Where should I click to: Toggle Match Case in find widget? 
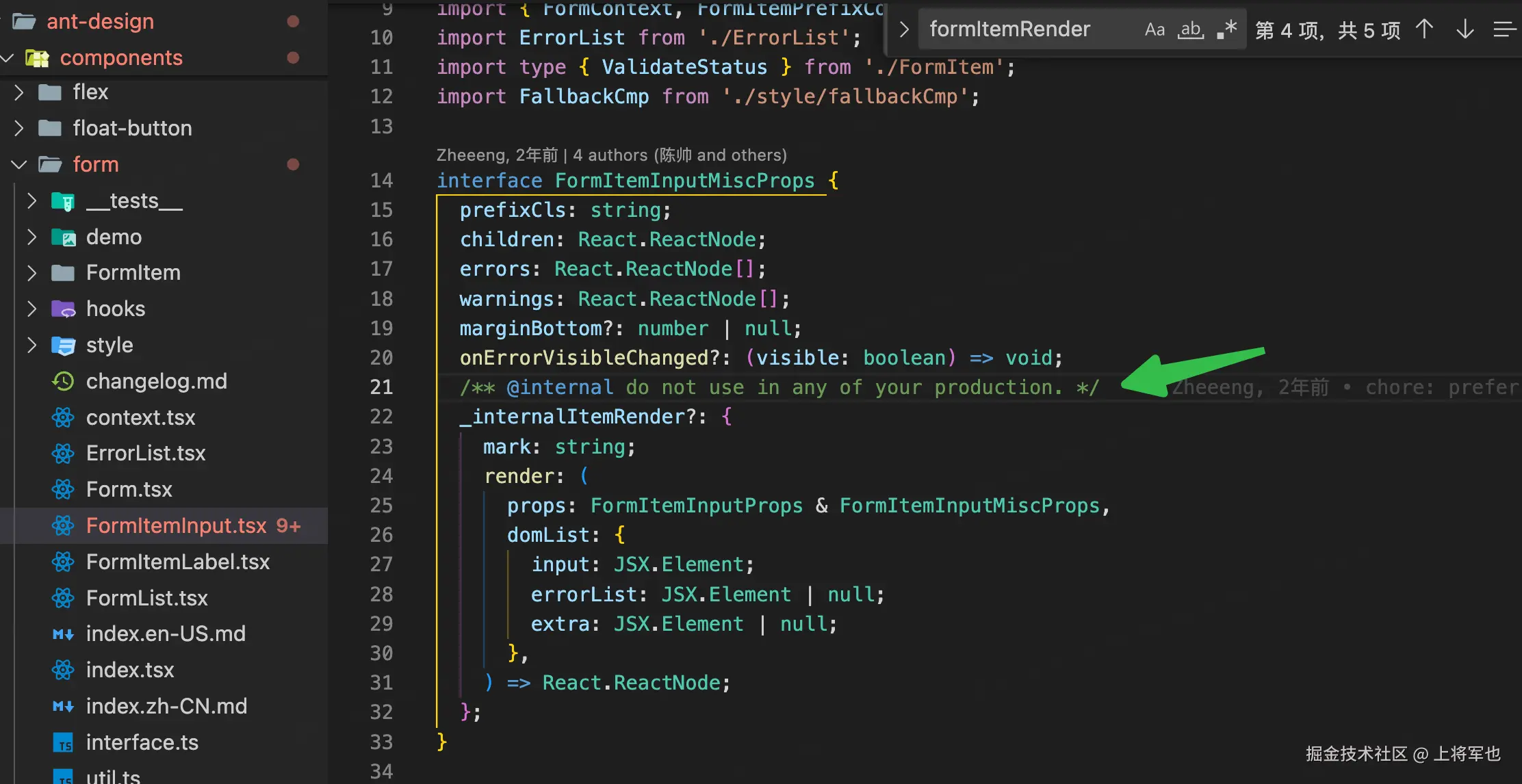tap(1155, 29)
